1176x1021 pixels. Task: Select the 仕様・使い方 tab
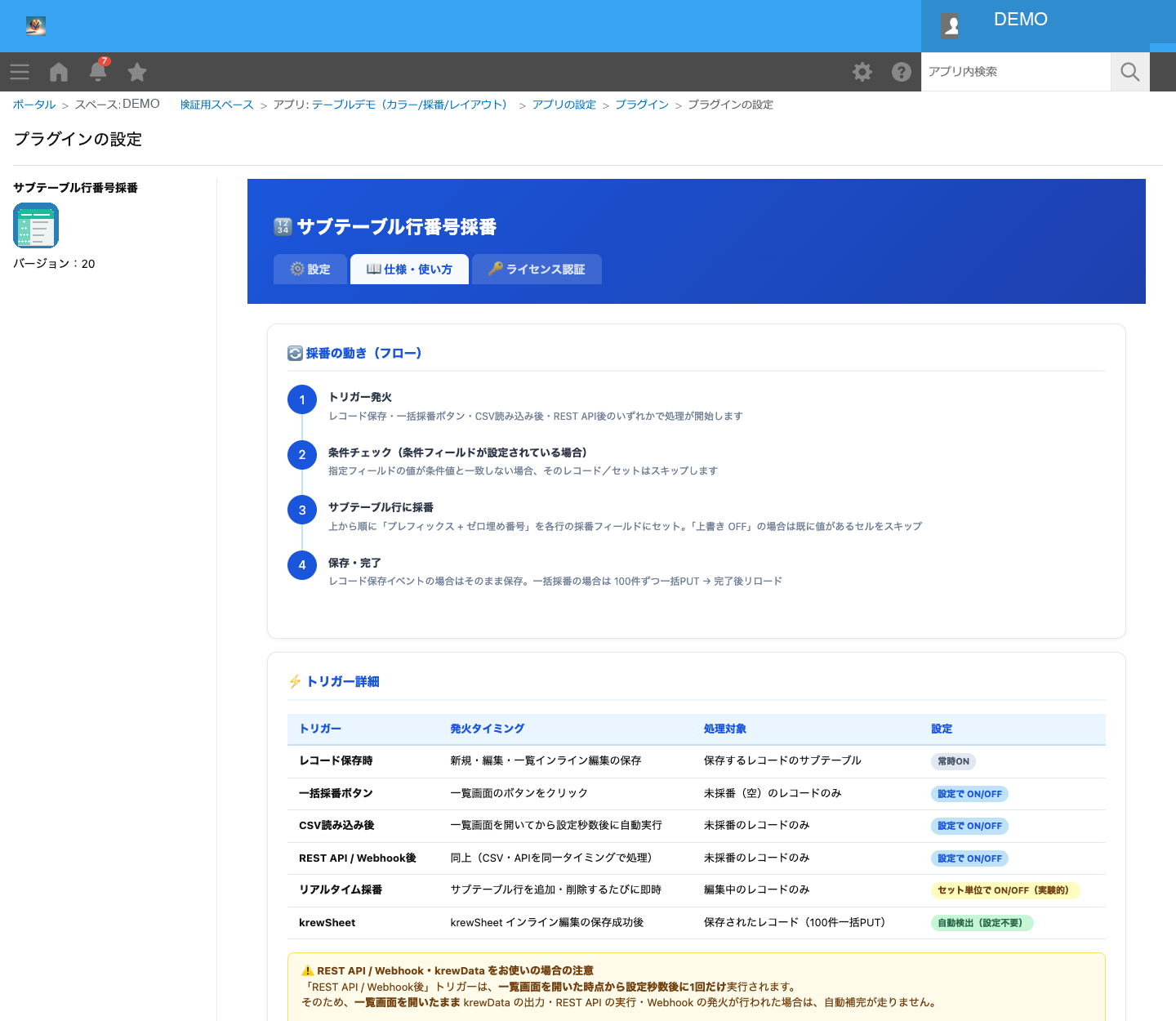coord(409,270)
